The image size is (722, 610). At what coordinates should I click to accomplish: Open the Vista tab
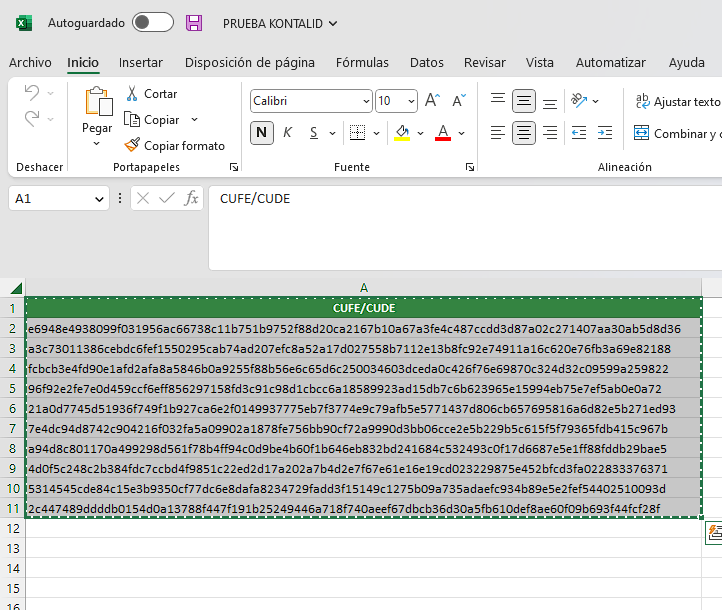pos(540,63)
